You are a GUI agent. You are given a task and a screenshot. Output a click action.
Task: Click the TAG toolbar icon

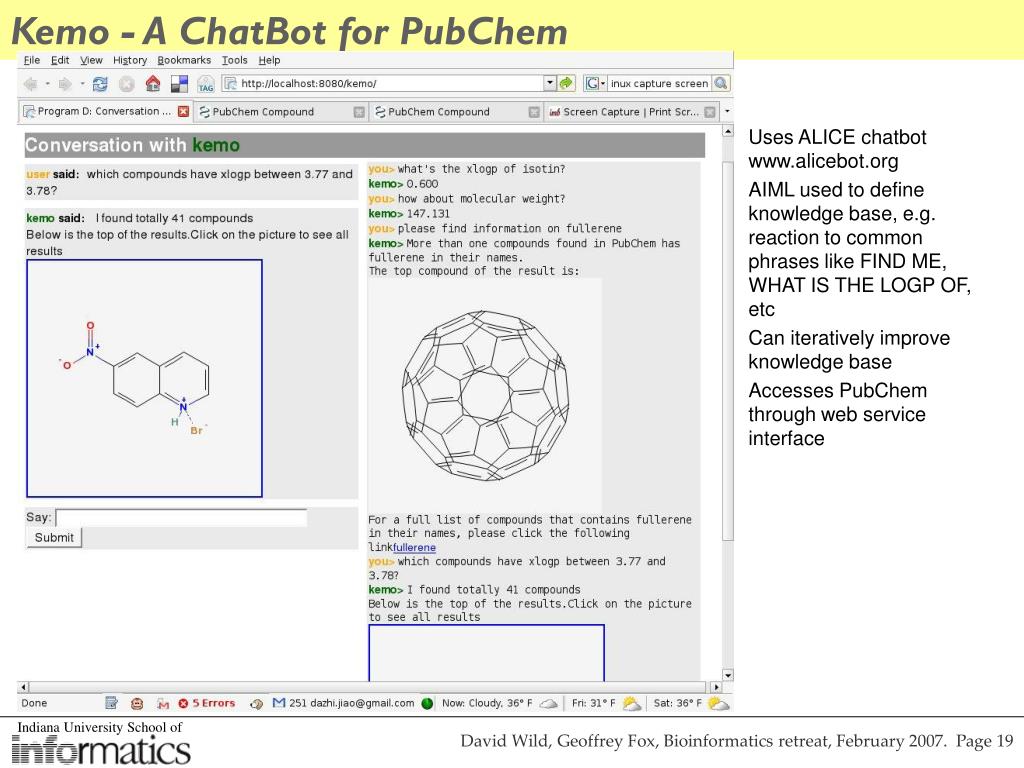[x=206, y=84]
